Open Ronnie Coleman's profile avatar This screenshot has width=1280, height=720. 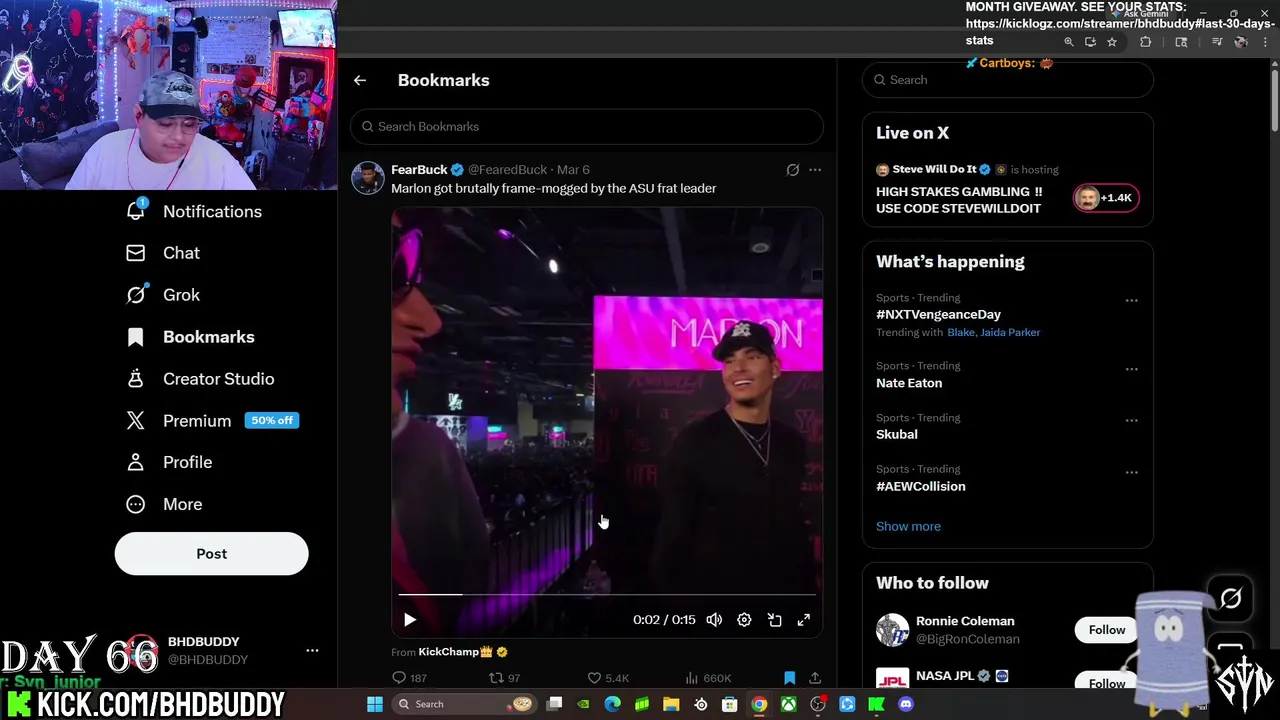point(893,630)
